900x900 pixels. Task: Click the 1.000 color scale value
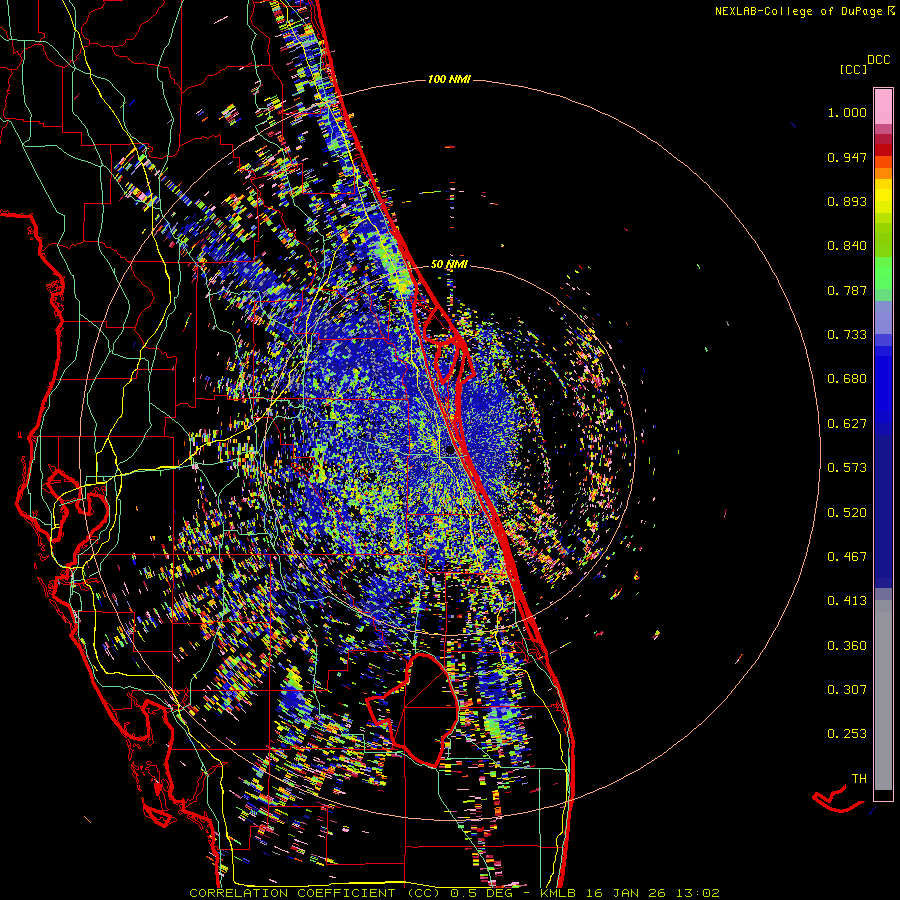[847, 112]
